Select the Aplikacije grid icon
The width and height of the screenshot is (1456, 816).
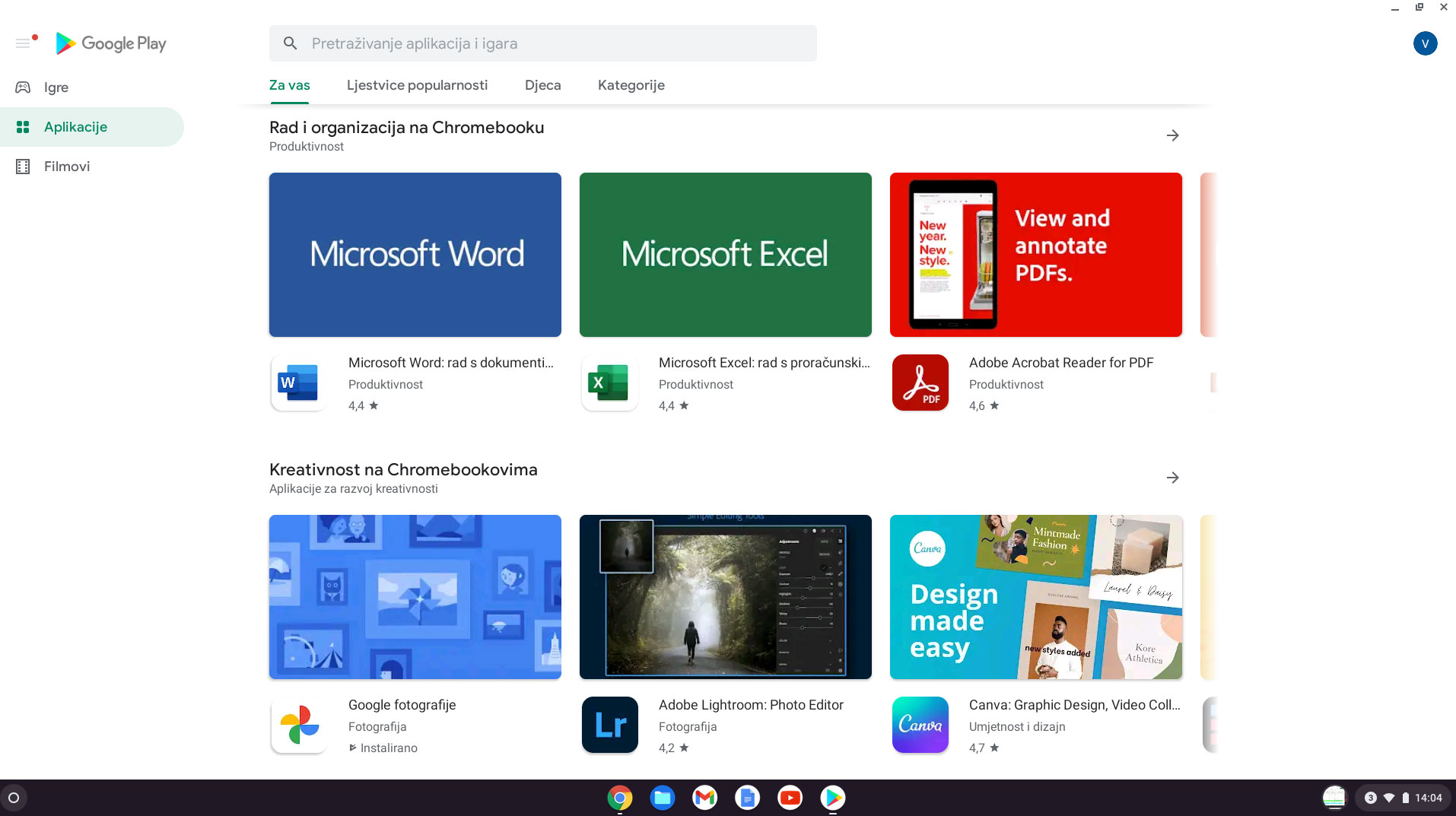(x=23, y=127)
